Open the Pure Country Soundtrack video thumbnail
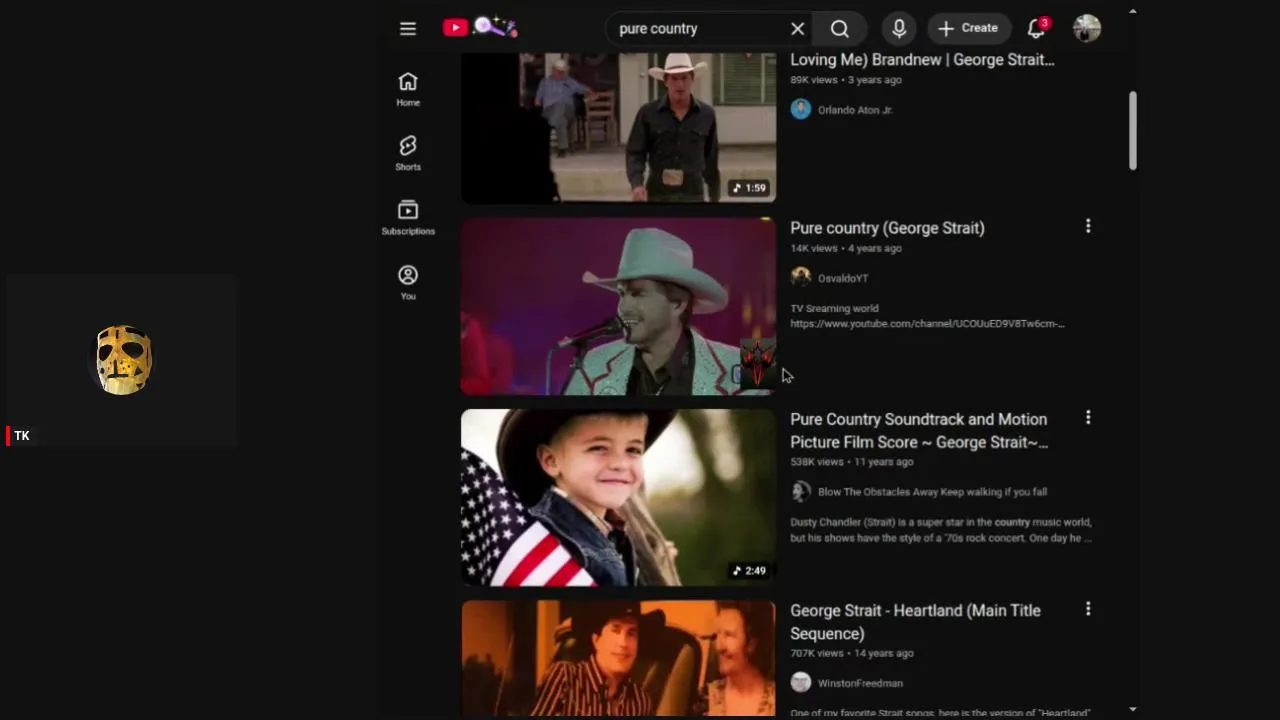The height and width of the screenshot is (720, 1280). (x=618, y=497)
